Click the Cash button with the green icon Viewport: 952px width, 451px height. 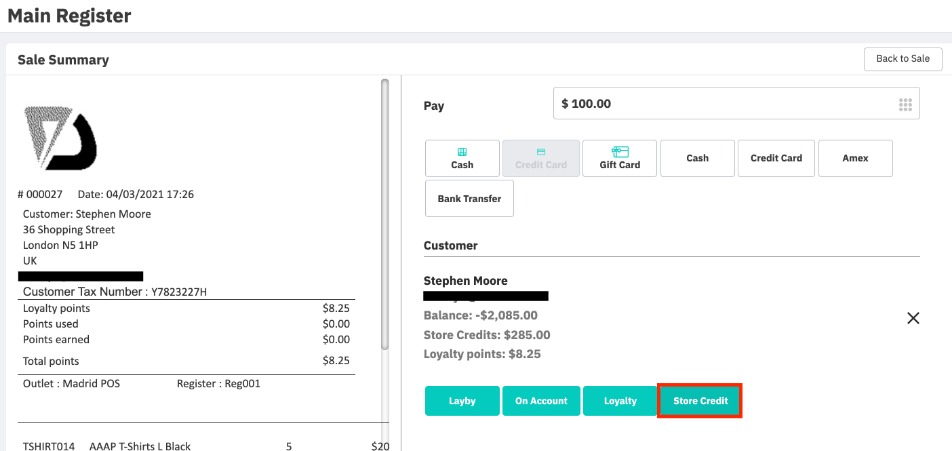[462, 158]
